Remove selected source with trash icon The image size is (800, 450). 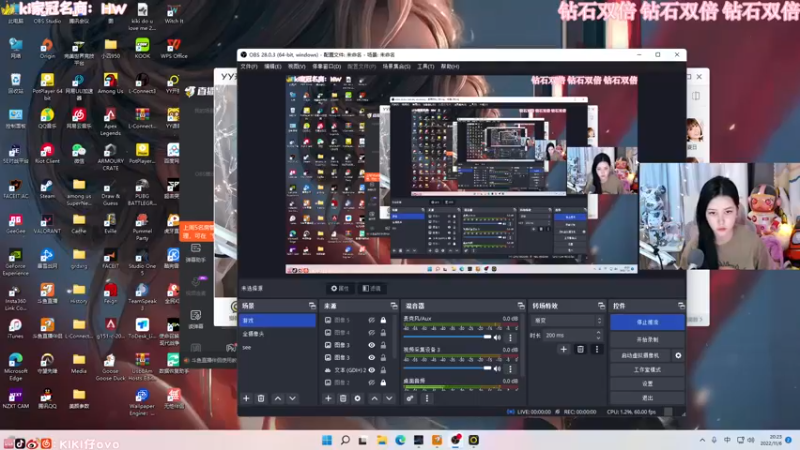coord(343,398)
